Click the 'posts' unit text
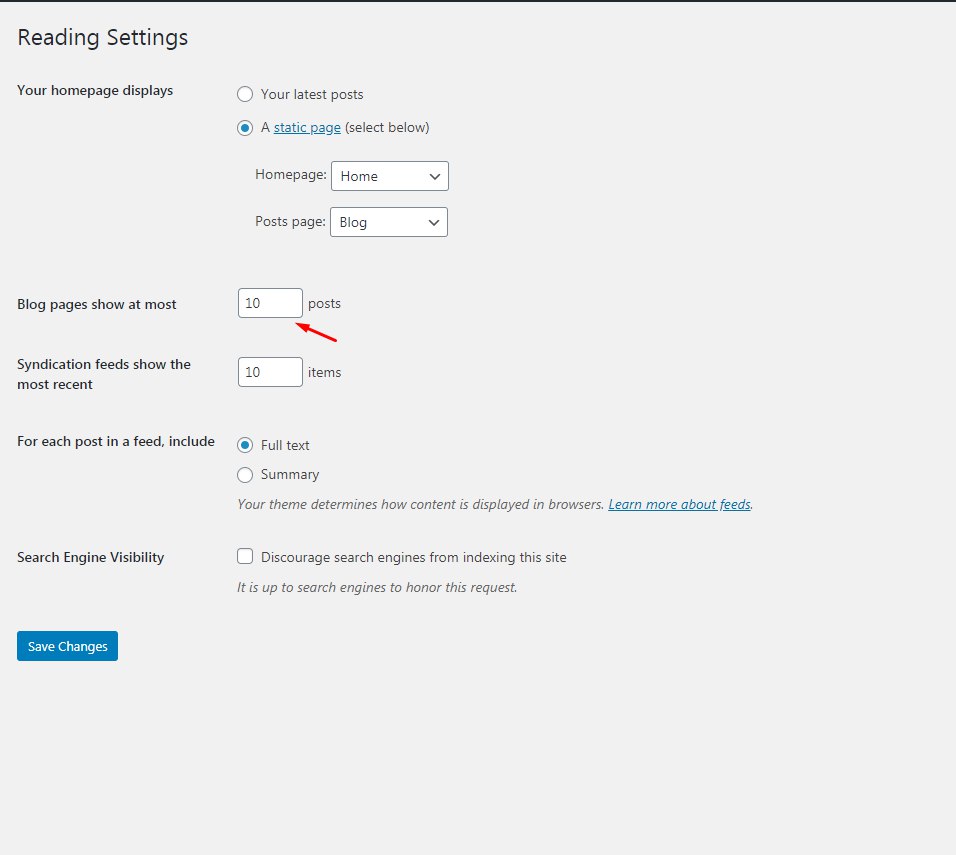956x855 pixels. pos(324,304)
